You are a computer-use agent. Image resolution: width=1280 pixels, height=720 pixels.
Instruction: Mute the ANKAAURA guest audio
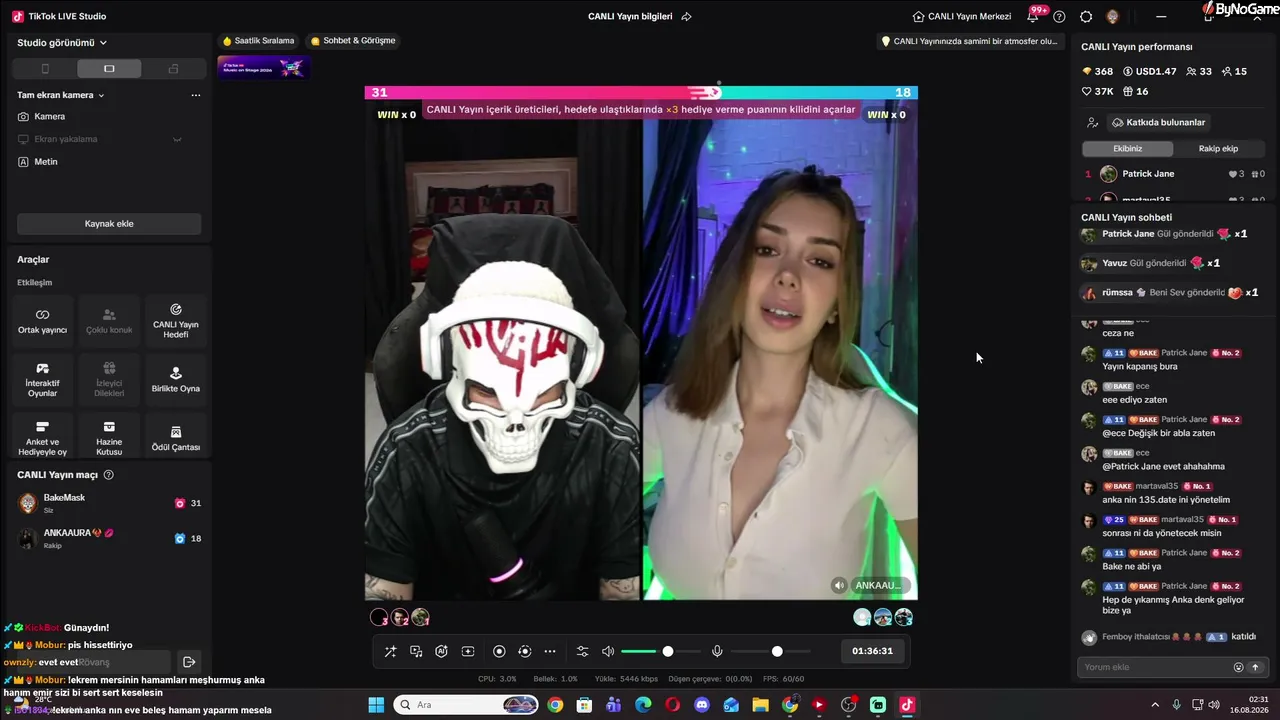coord(839,585)
